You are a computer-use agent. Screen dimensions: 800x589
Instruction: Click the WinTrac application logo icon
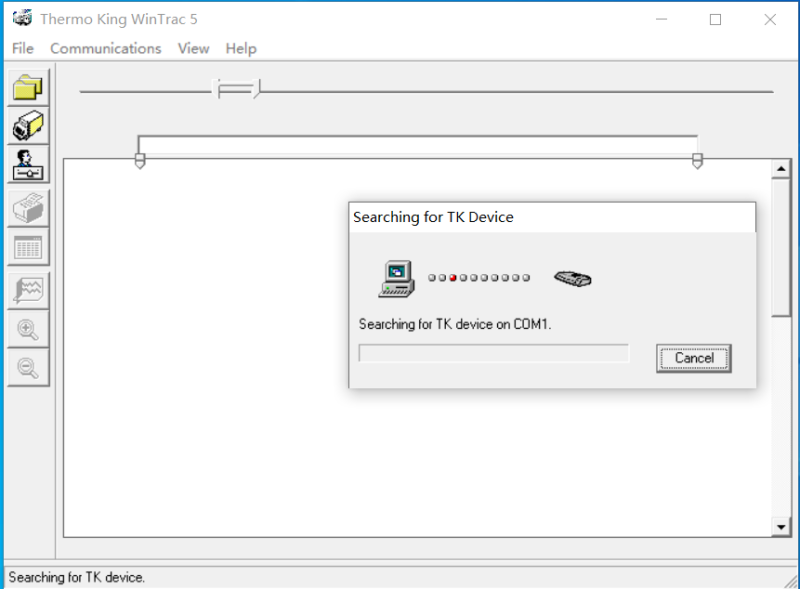pos(21,18)
